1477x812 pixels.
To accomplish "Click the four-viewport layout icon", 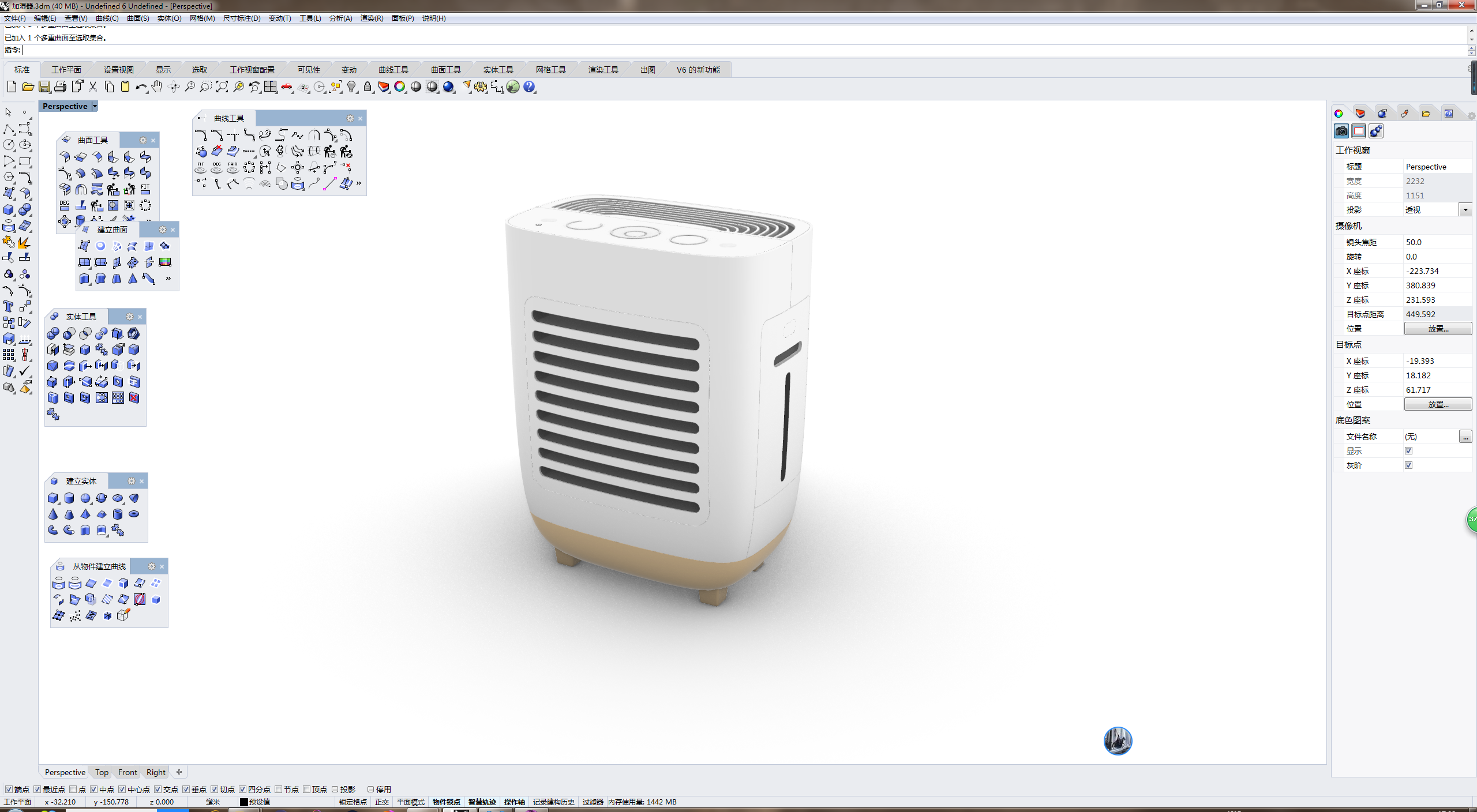I will [271, 87].
